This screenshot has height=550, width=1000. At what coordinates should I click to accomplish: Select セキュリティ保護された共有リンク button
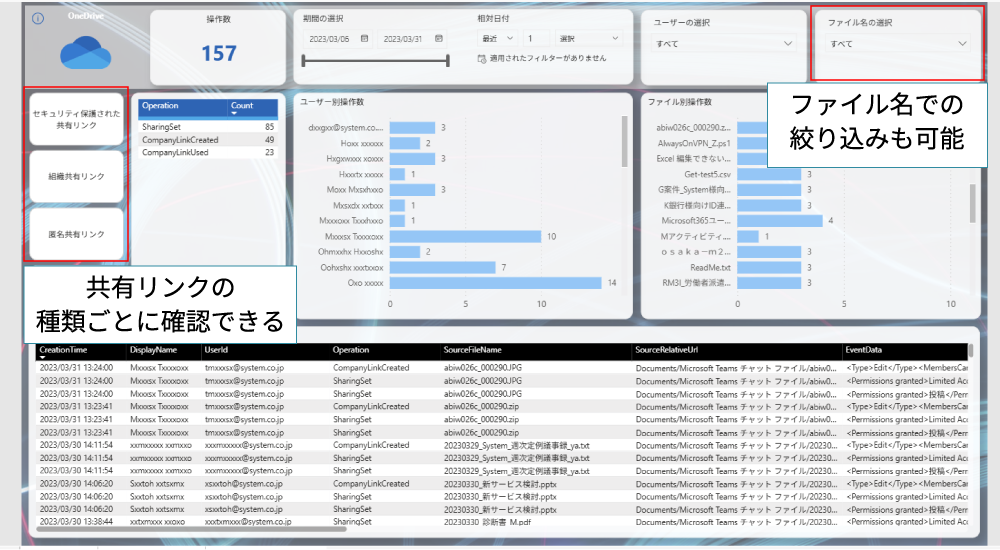coord(77,119)
